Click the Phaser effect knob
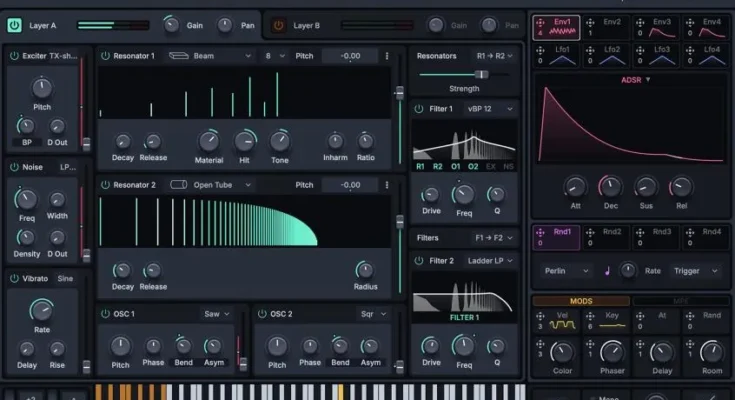The width and height of the screenshot is (735, 400). [x=612, y=353]
